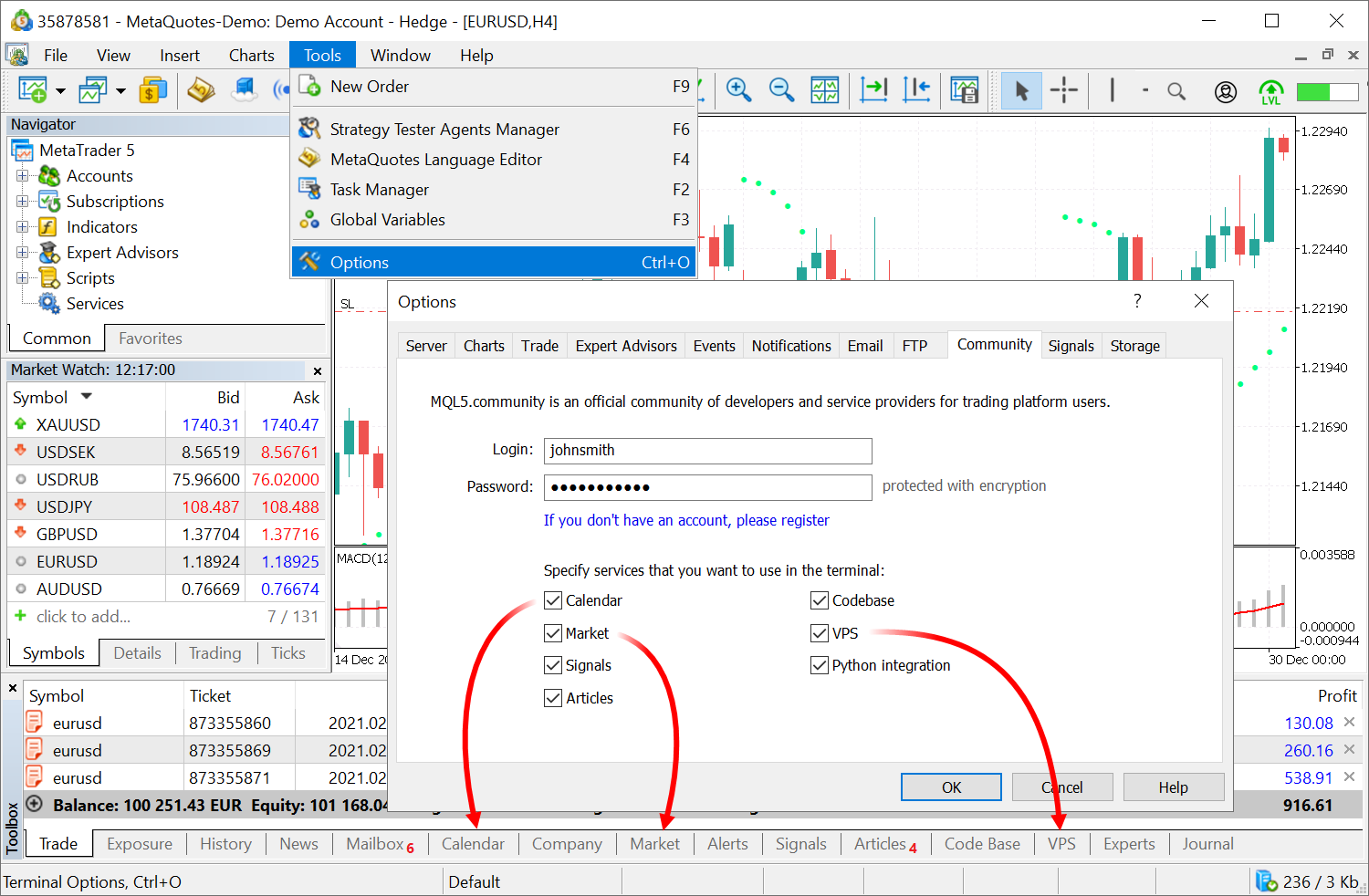Enable the Auto Scroll chart icon
The image size is (1369, 896).
point(873,90)
